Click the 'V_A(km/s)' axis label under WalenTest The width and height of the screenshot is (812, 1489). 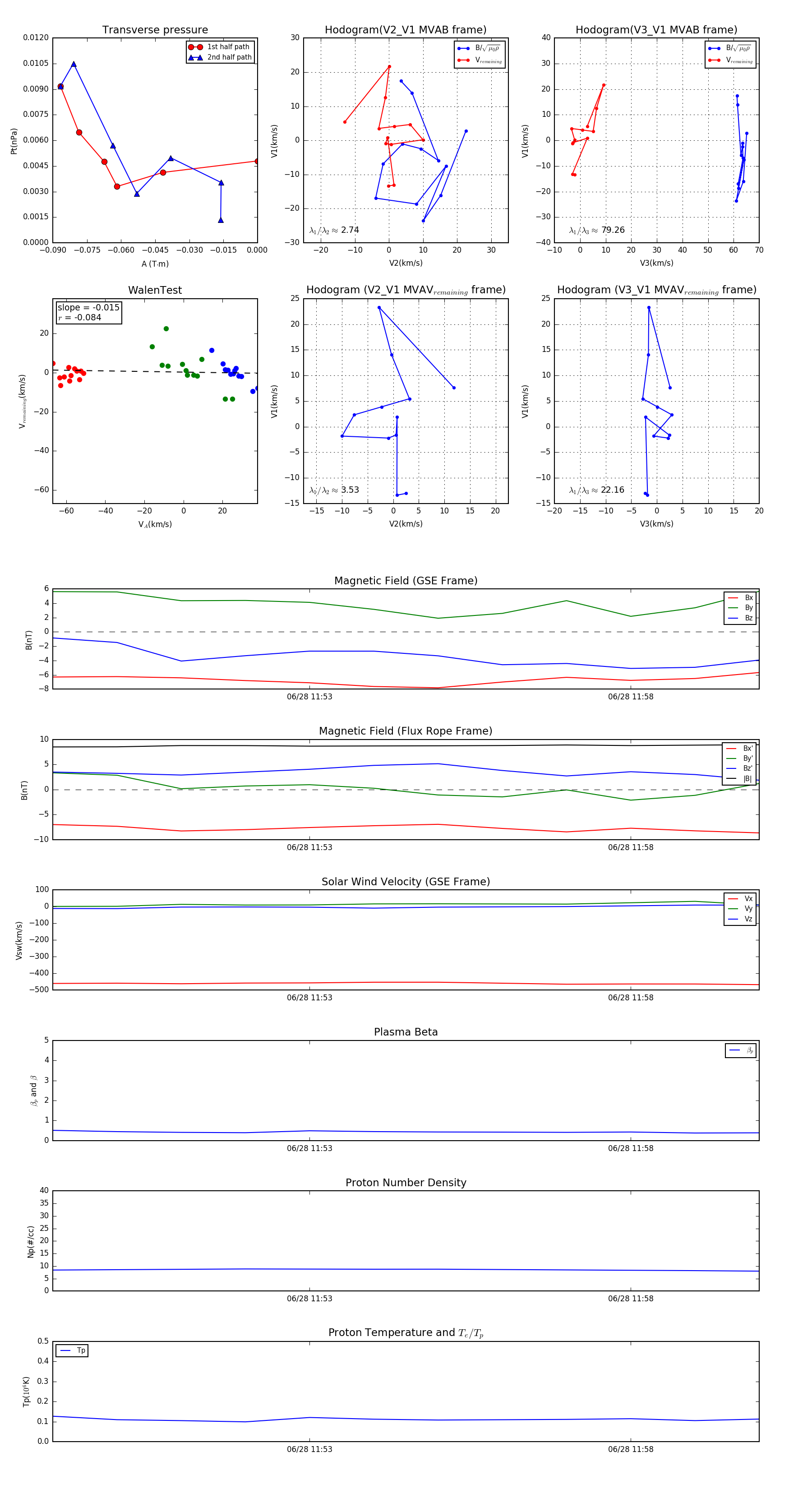(155, 524)
